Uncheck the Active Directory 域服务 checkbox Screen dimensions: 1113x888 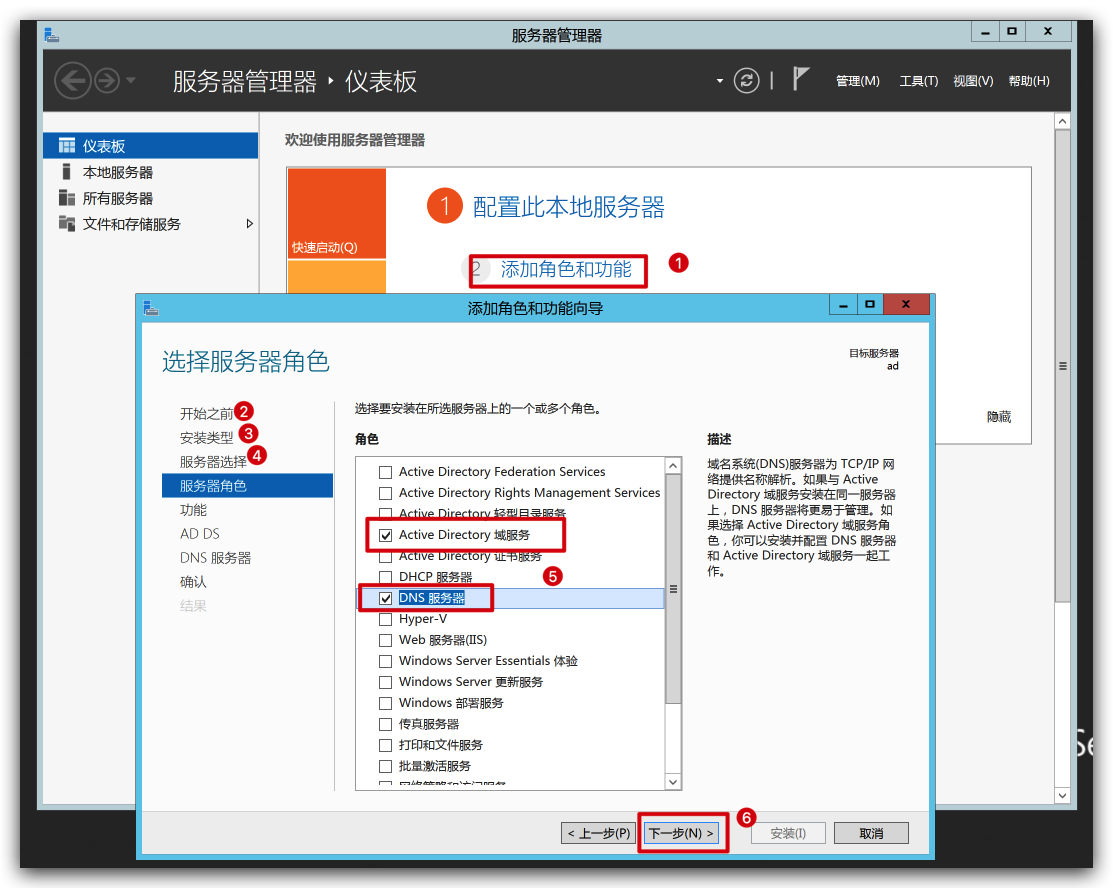pyautogui.click(x=386, y=535)
